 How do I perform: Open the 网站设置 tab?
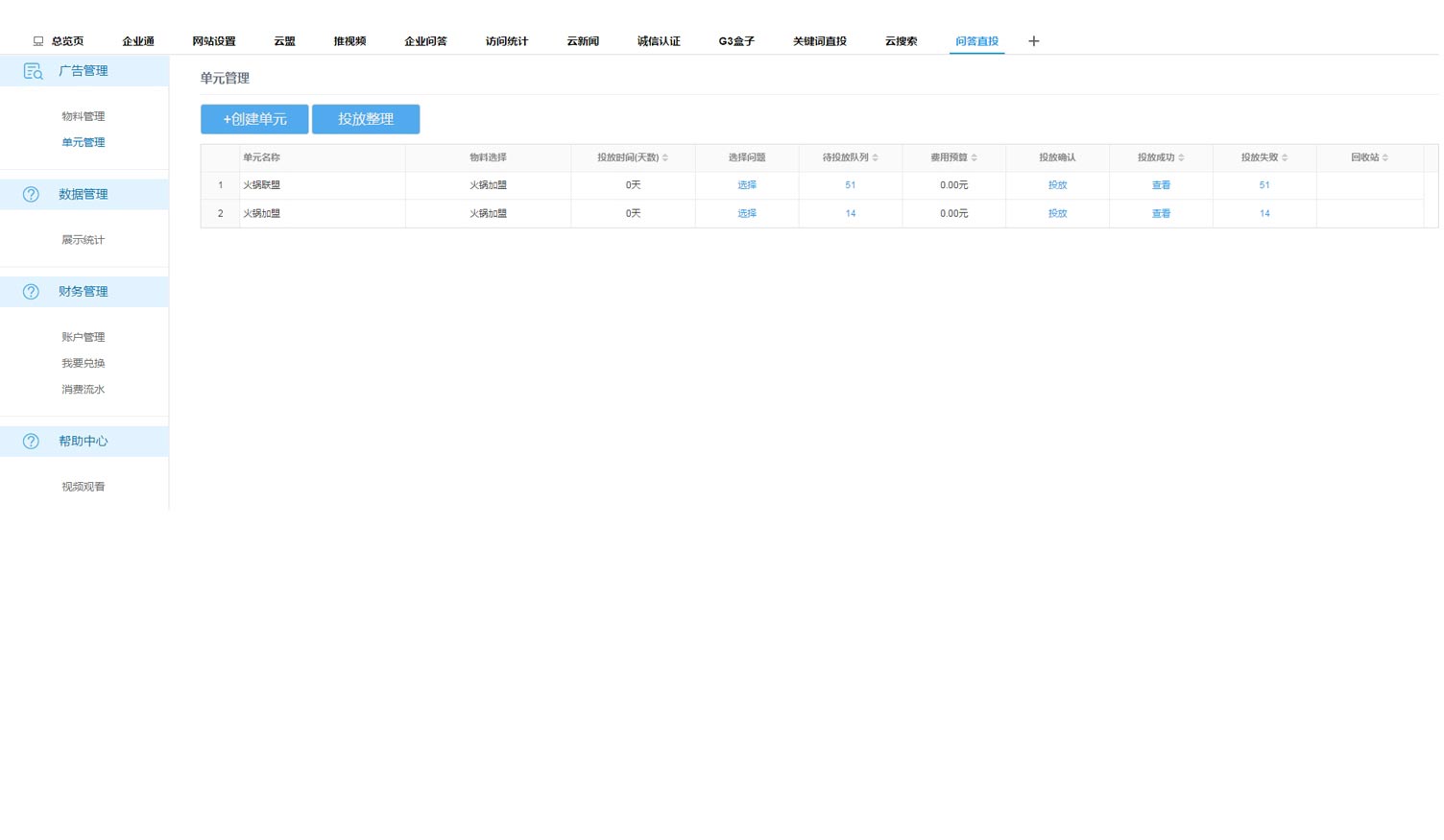pos(214,41)
